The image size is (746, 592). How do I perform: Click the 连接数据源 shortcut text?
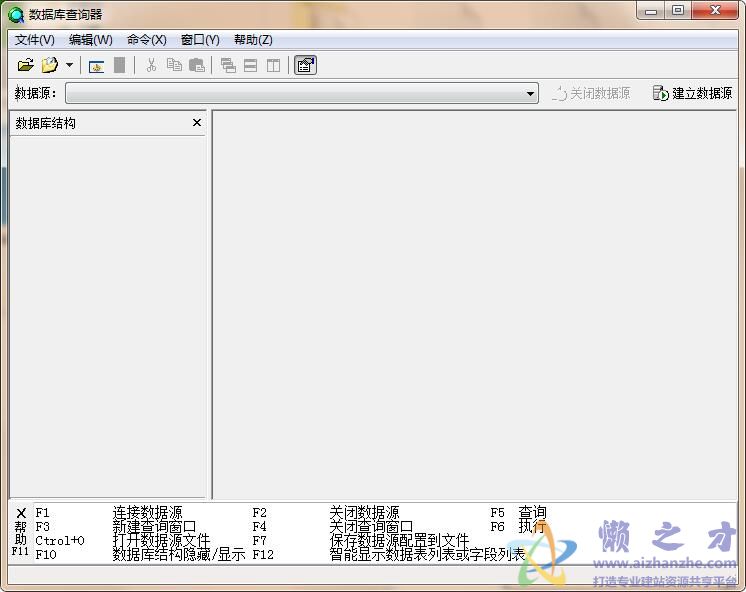tap(147, 513)
